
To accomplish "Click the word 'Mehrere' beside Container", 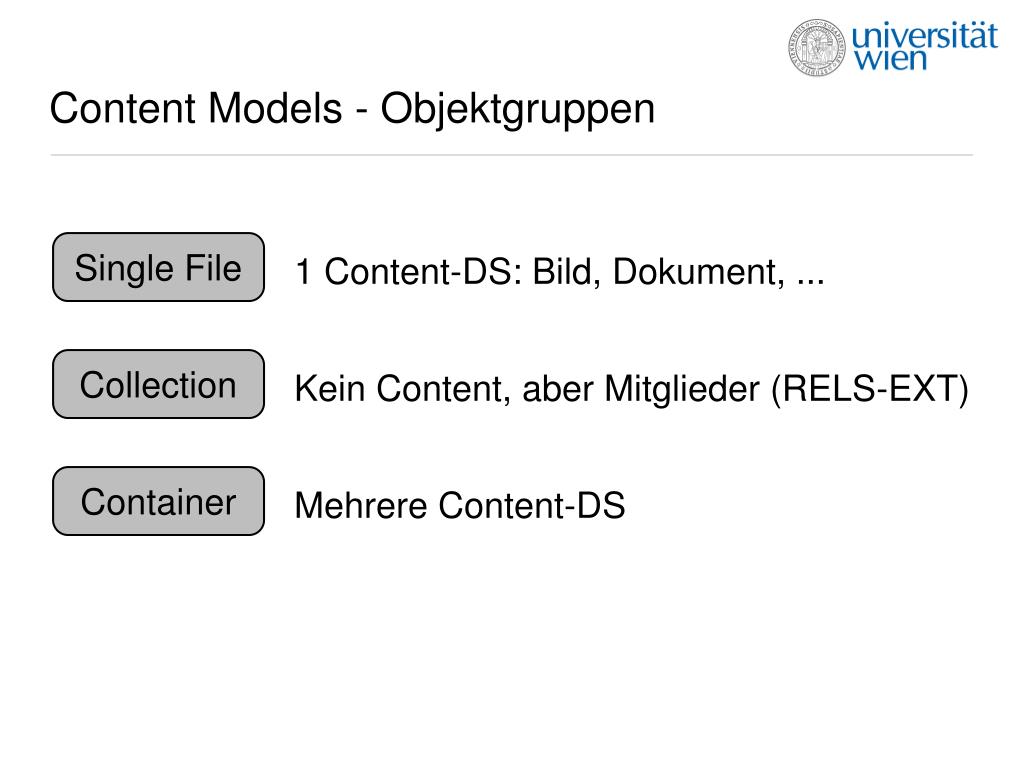I will click(x=360, y=505).
